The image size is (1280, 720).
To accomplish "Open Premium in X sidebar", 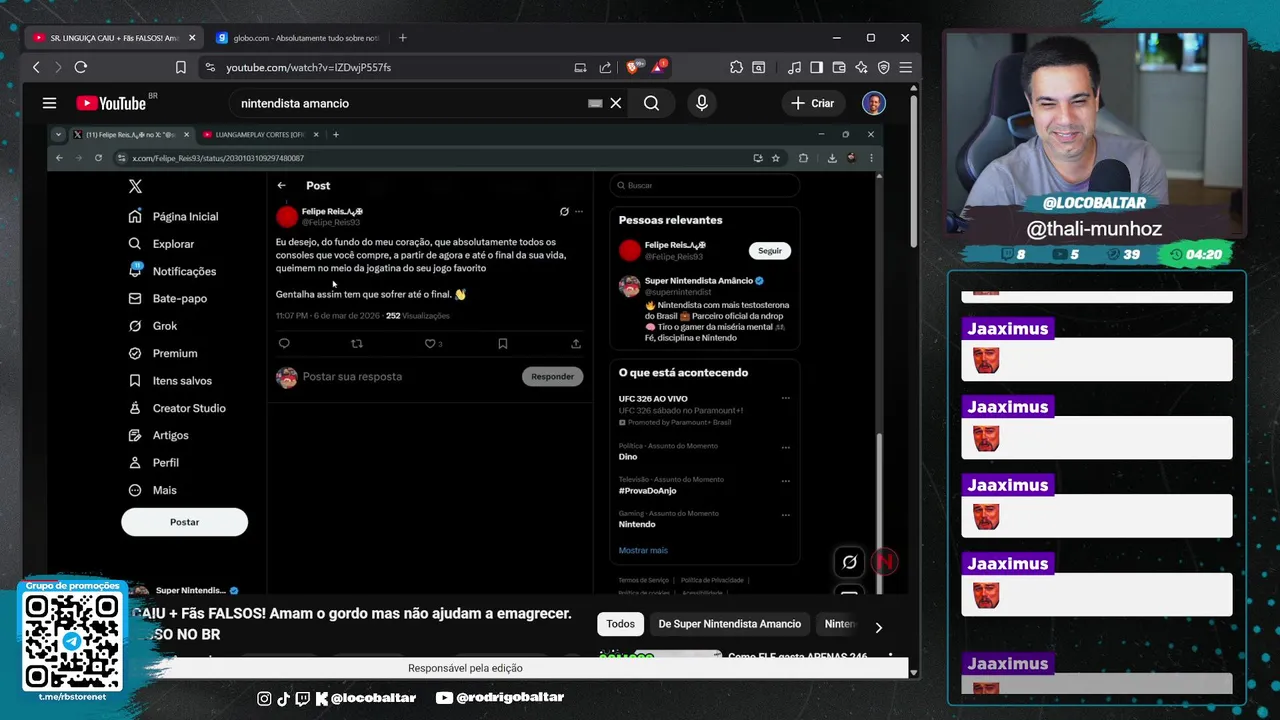I will (163, 353).
